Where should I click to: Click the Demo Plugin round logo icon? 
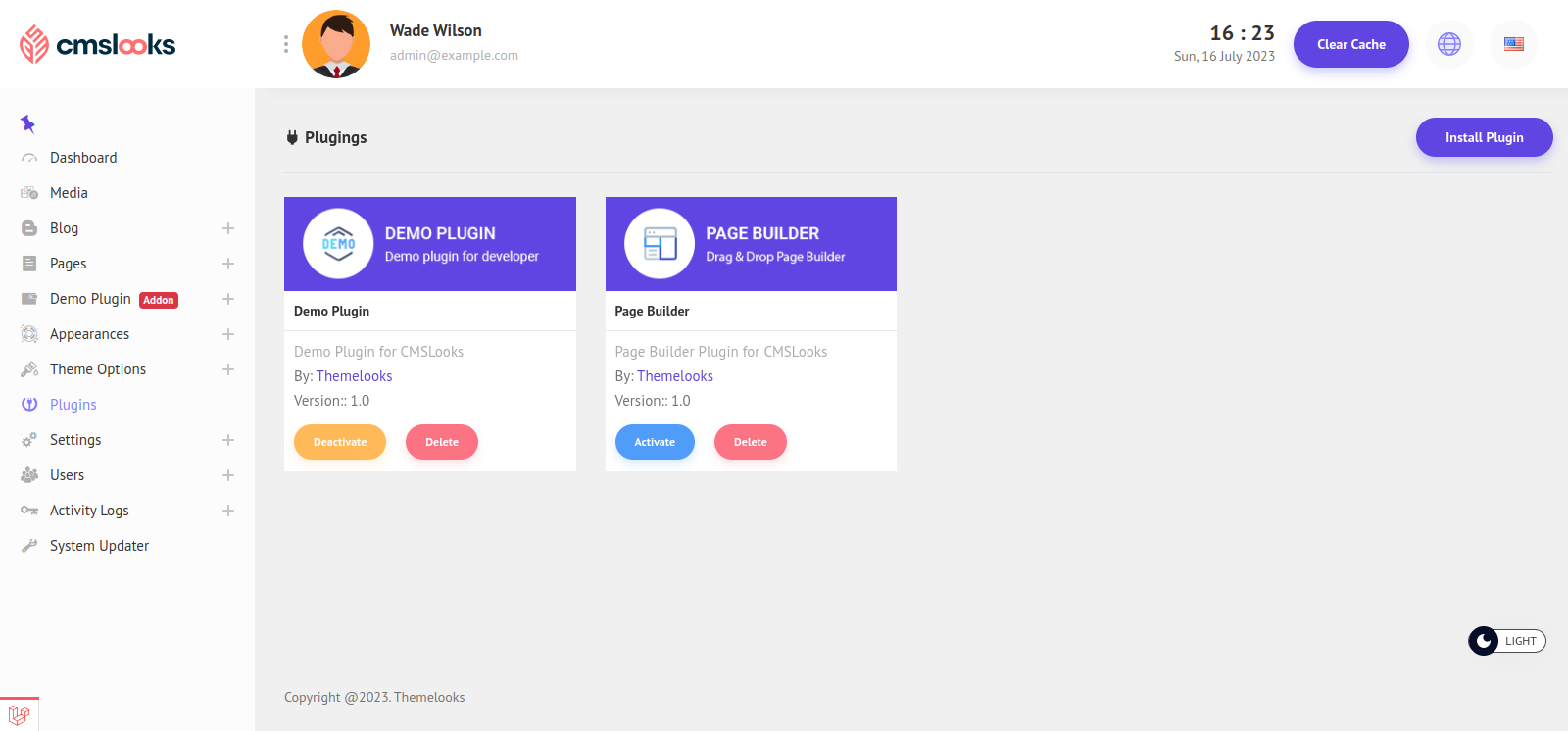click(338, 244)
